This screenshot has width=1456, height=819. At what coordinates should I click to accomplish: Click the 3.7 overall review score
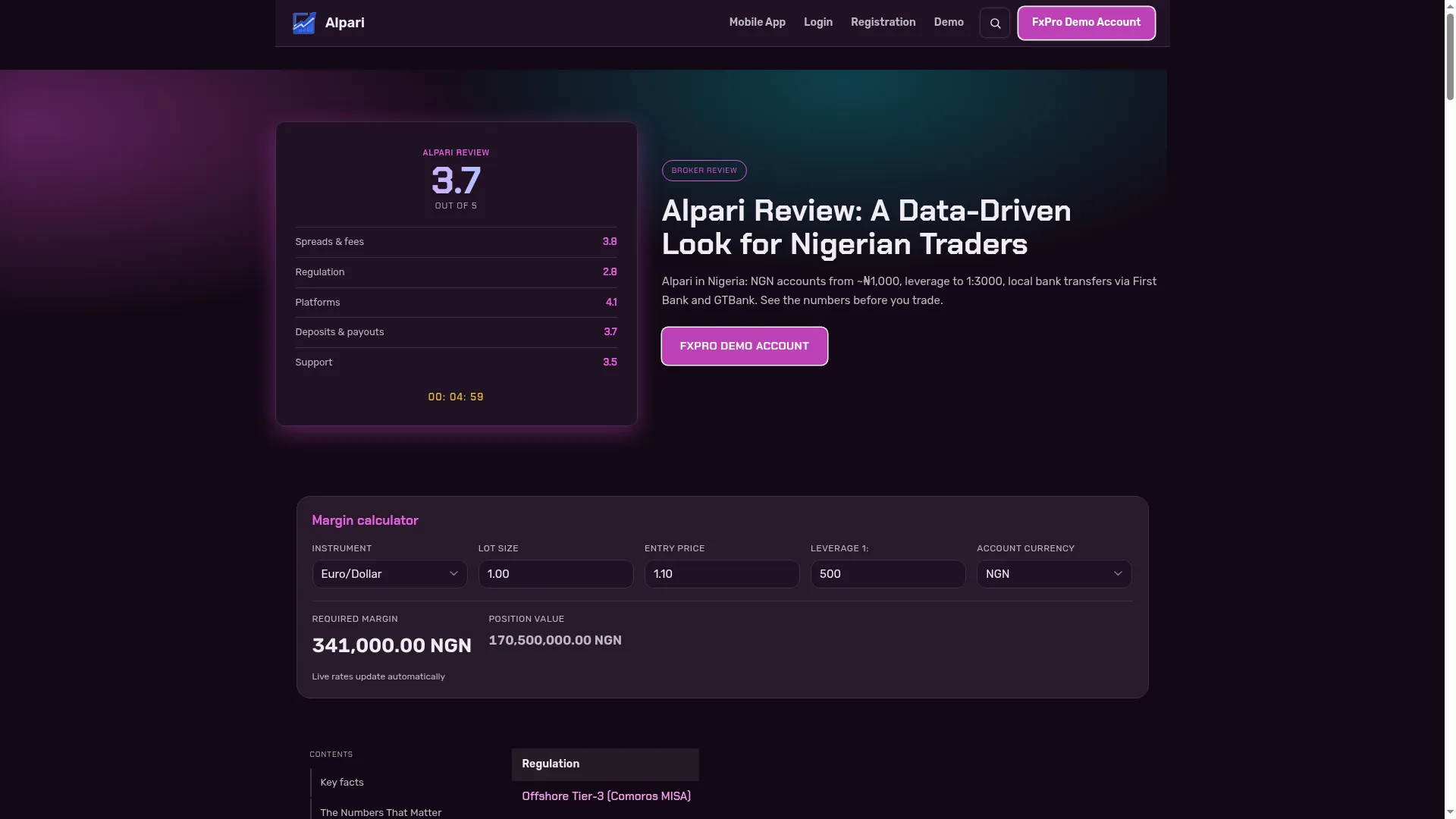coord(456,181)
